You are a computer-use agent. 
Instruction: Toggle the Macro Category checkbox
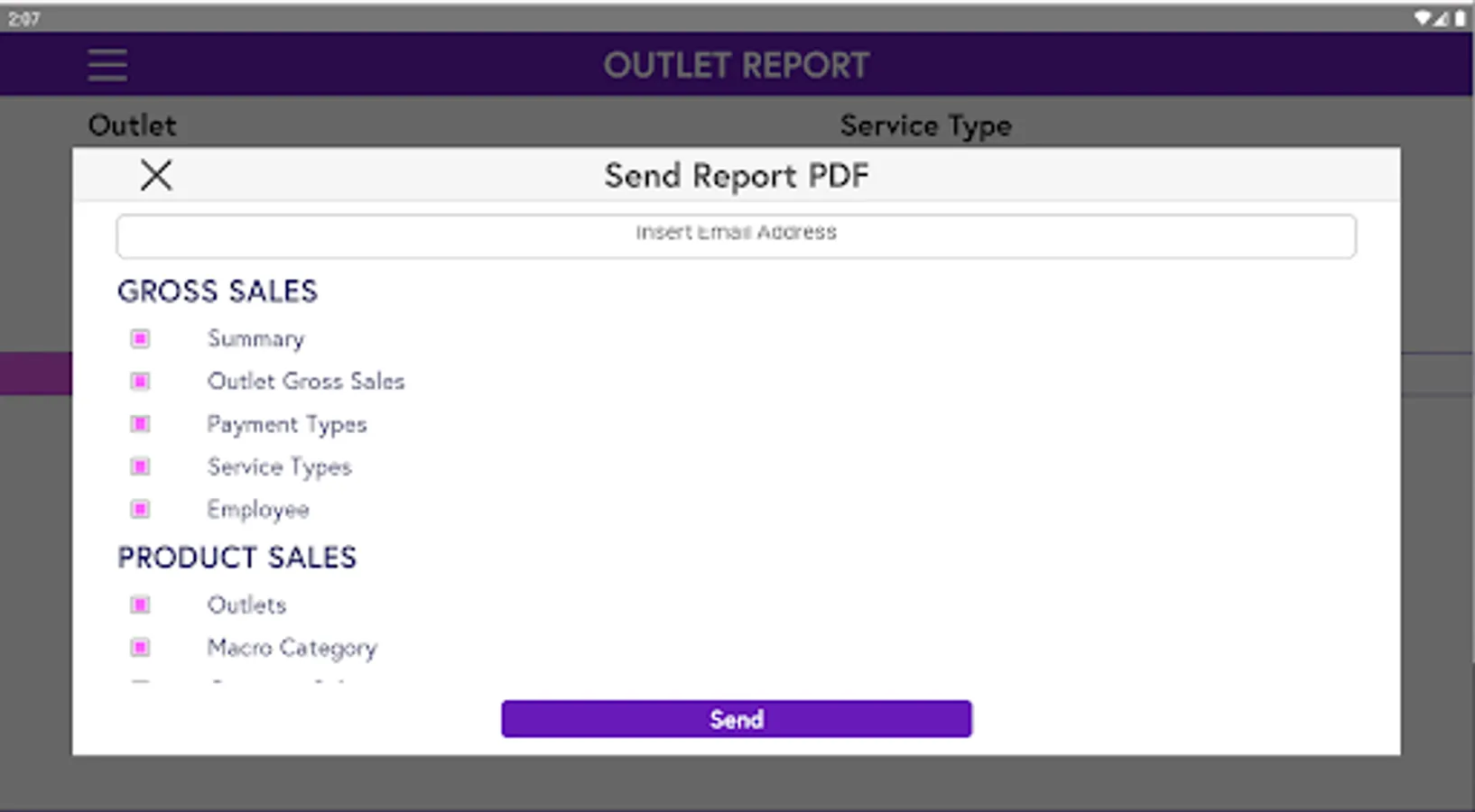tap(140, 647)
